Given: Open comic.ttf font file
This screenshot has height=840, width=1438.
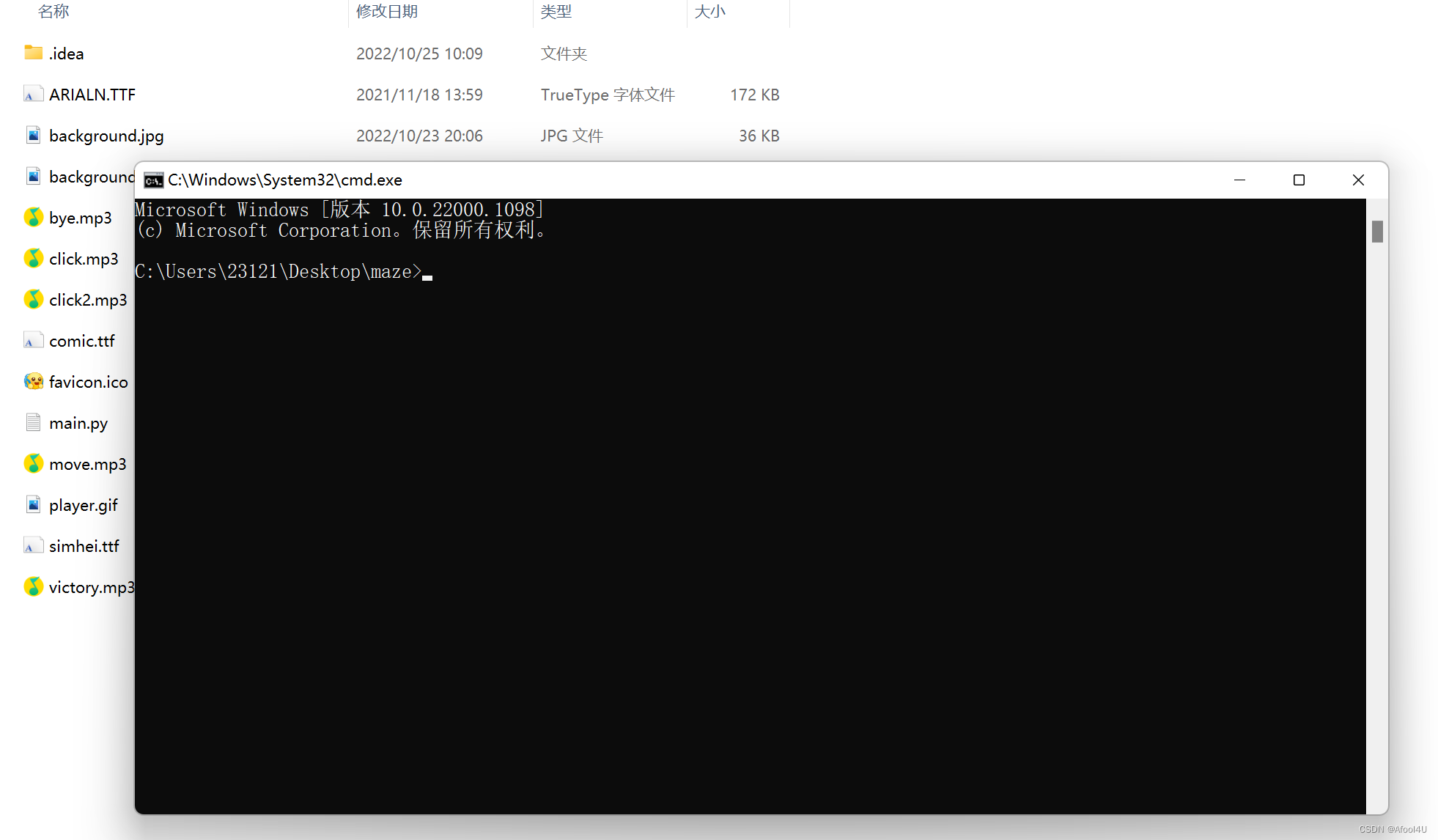Looking at the screenshot, I should (80, 340).
